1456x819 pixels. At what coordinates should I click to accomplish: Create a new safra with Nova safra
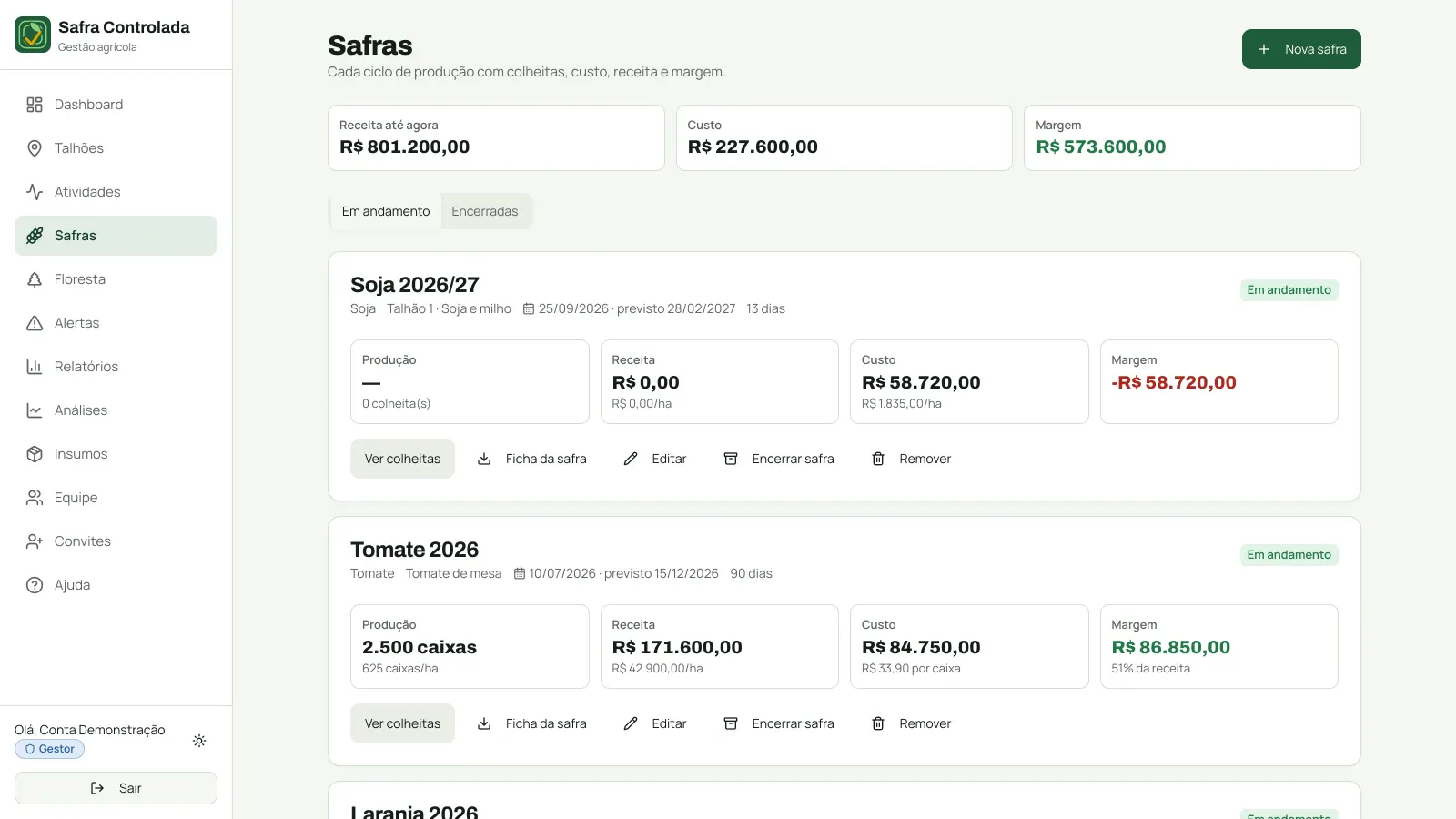click(1301, 49)
